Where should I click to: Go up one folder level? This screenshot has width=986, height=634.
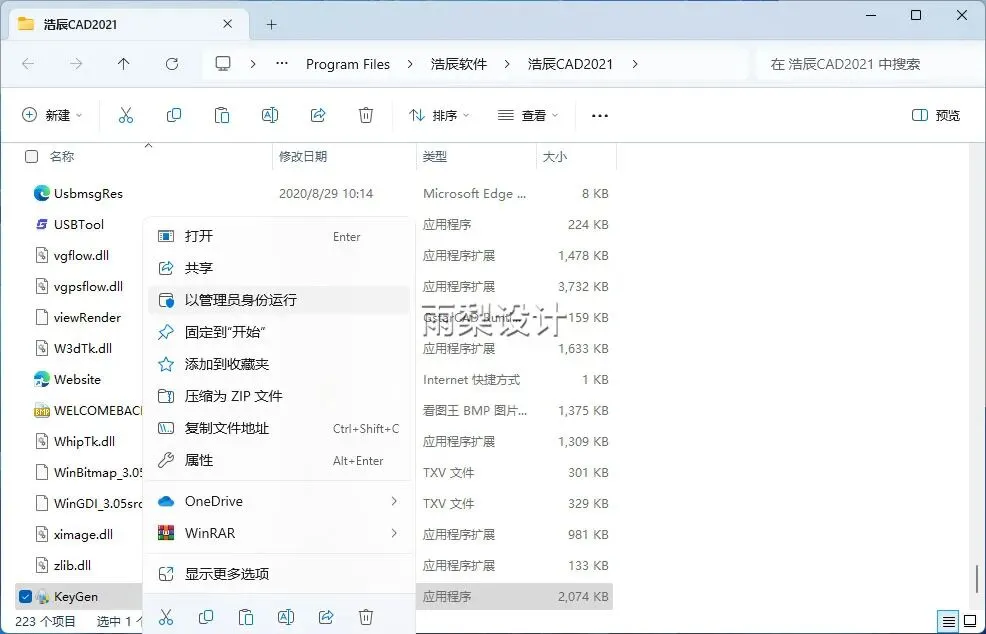tap(124, 64)
